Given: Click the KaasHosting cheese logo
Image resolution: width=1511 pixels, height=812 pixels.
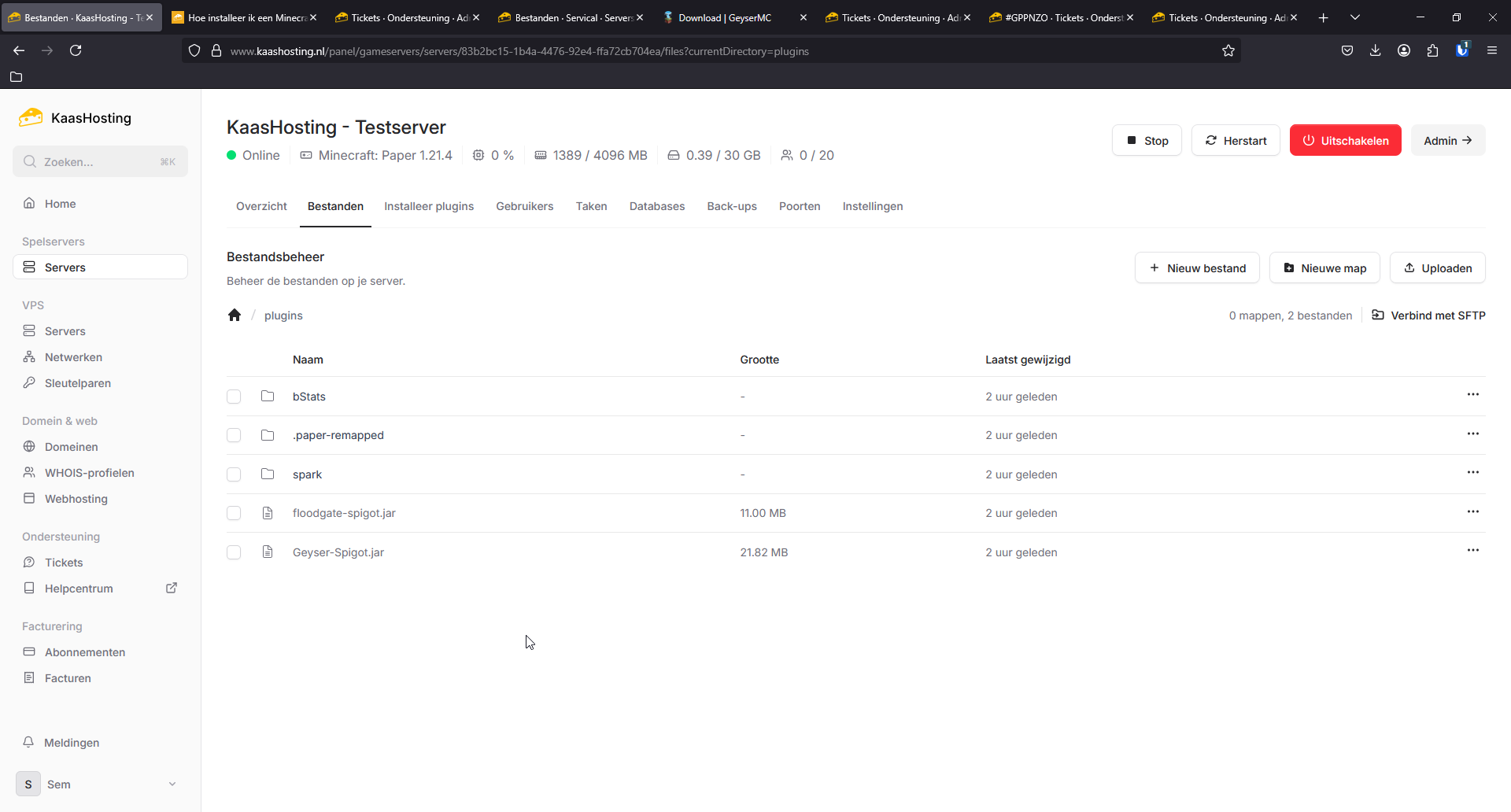Looking at the screenshot, I should click(31, 118).
